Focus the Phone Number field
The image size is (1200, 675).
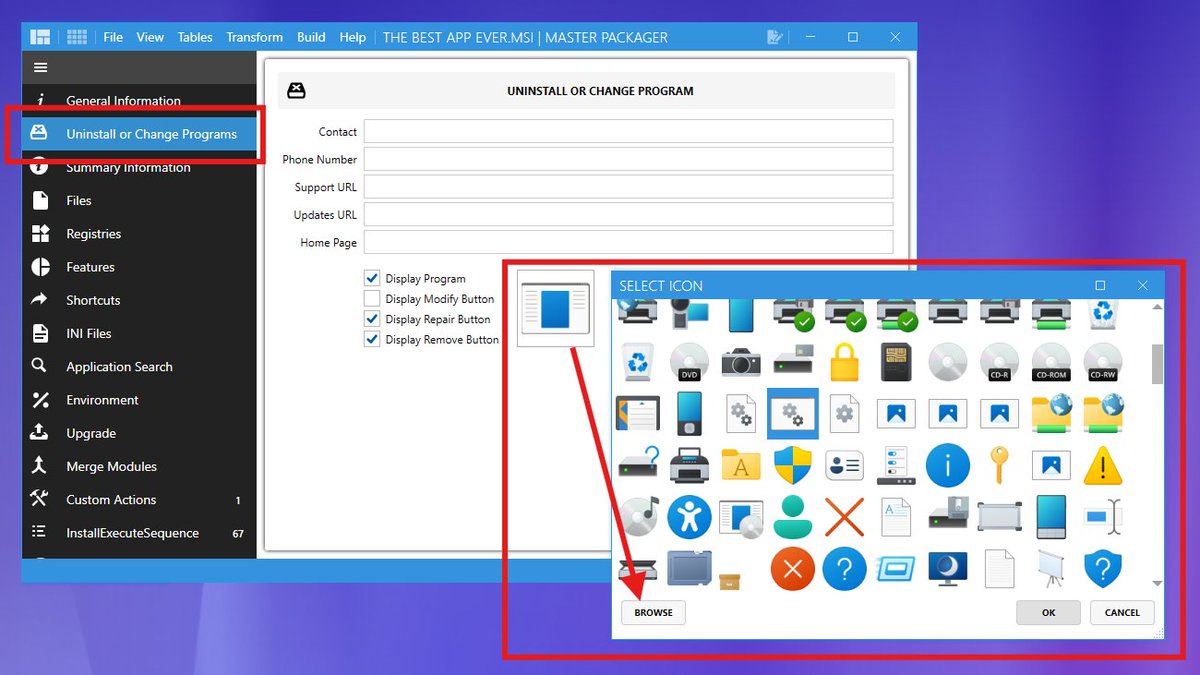[628, 159]
